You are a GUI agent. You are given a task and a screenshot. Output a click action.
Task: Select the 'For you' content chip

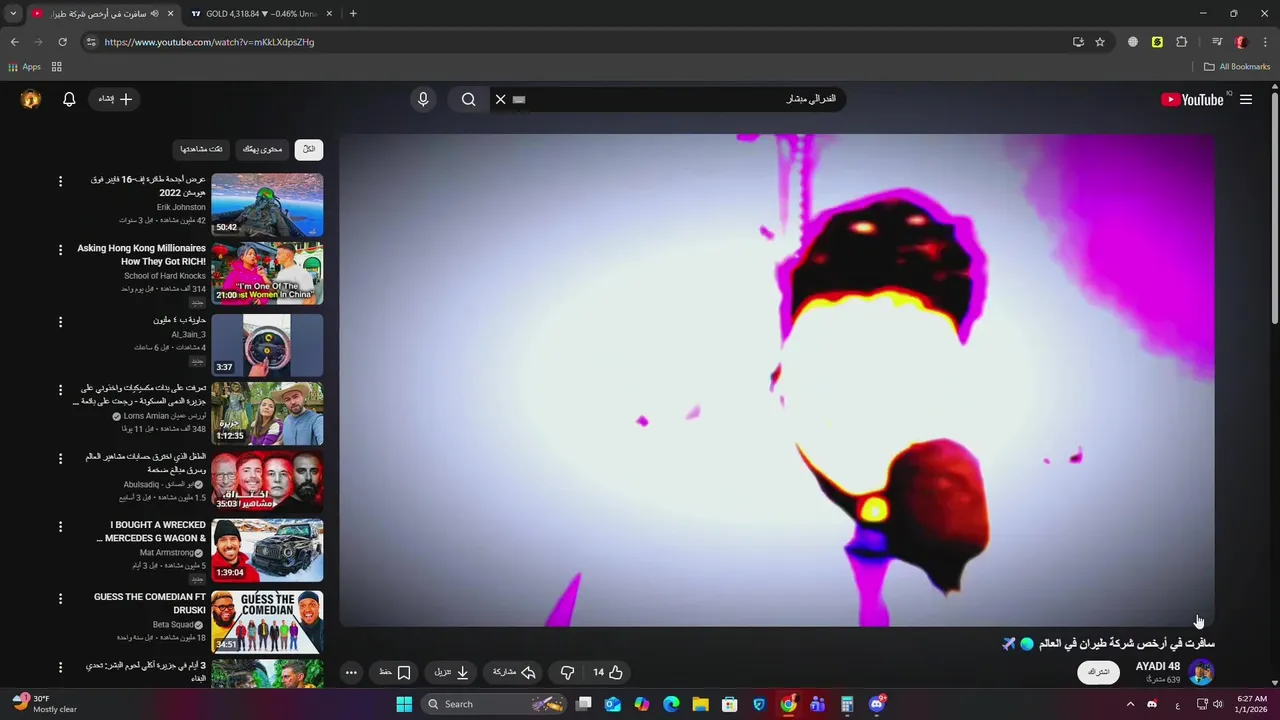[x=262, y=149]
